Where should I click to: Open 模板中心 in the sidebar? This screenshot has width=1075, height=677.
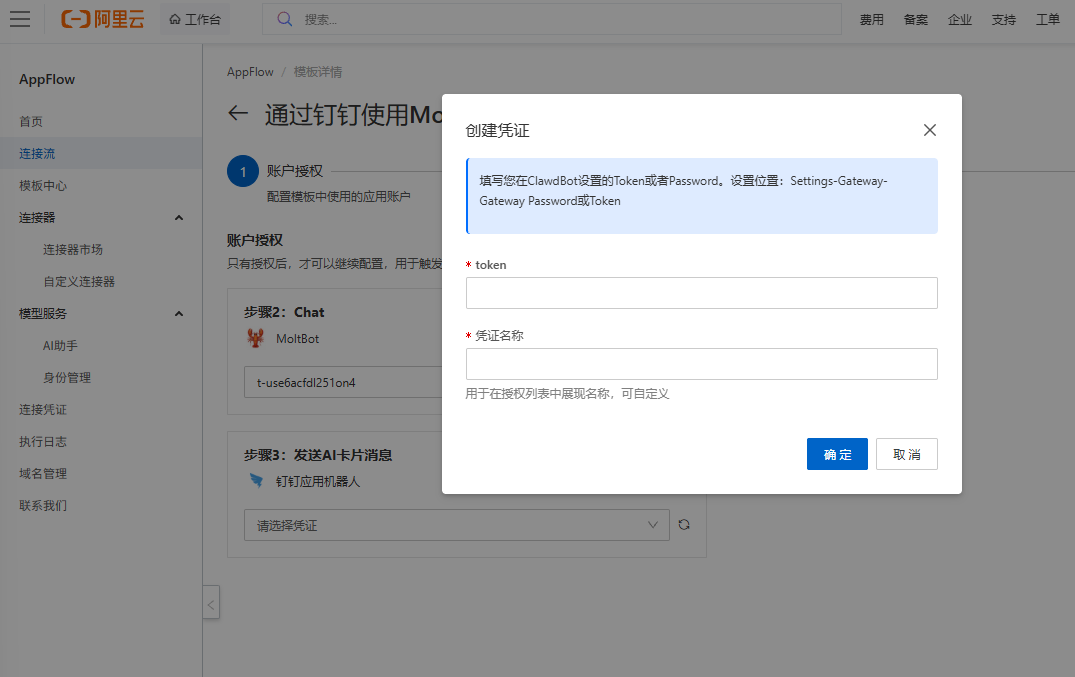point(43,186)
